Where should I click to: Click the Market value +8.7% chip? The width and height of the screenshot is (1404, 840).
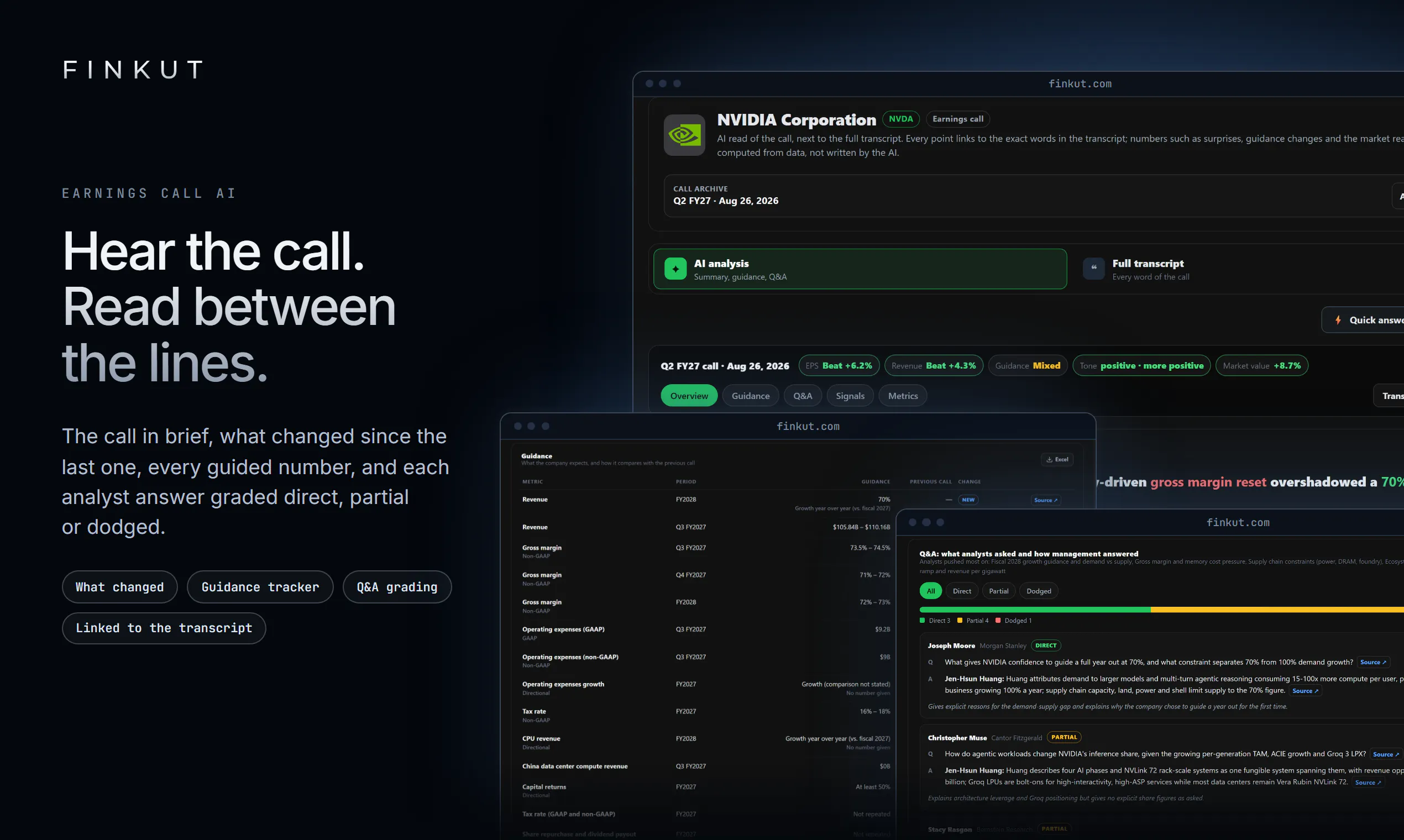(x=1261, y=366)
